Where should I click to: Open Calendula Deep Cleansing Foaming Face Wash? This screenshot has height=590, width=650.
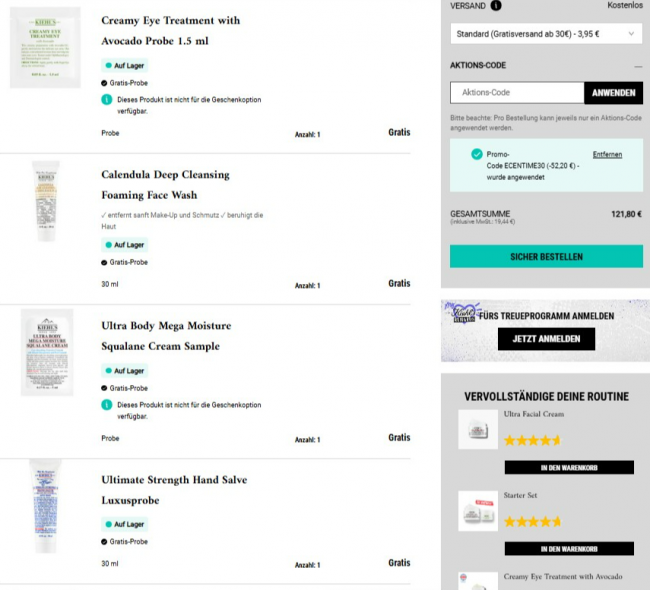pos(149,185)
